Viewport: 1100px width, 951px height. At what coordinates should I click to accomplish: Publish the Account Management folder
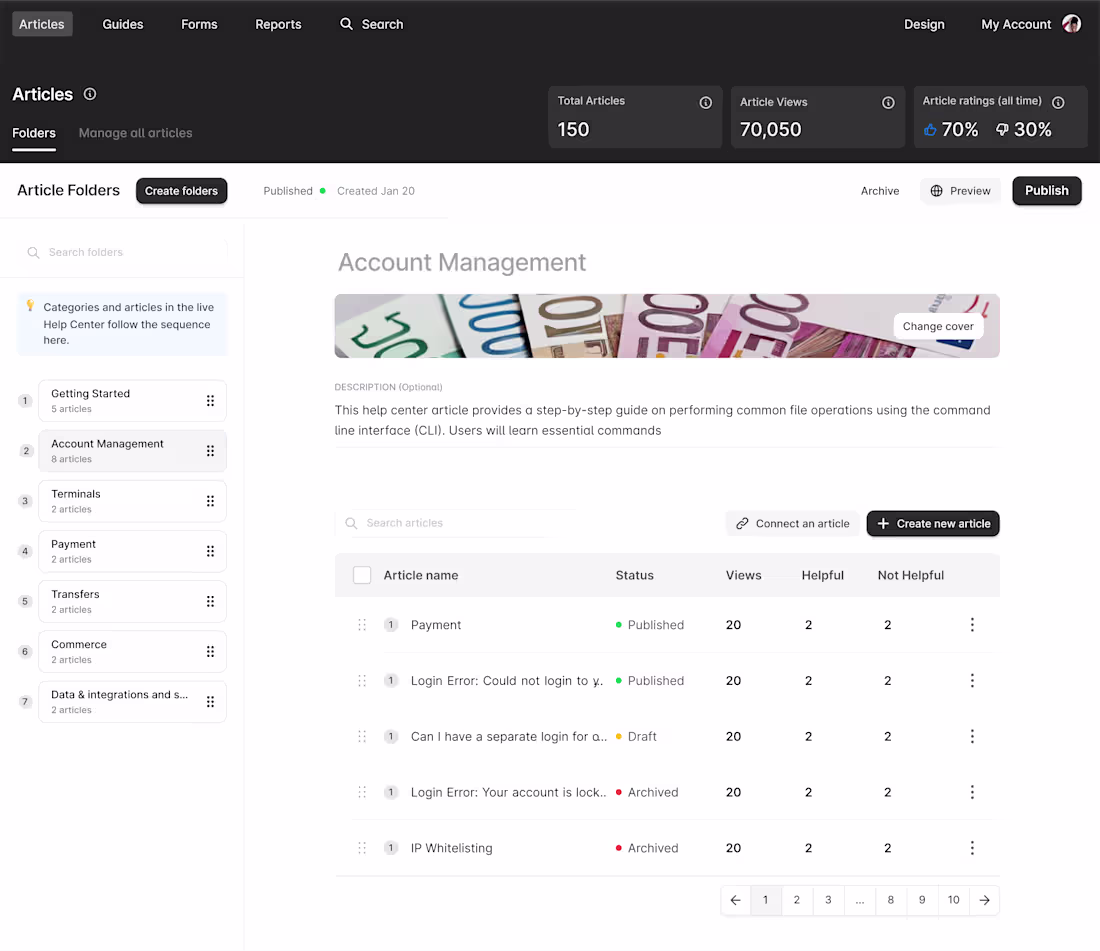point(1046,190)
